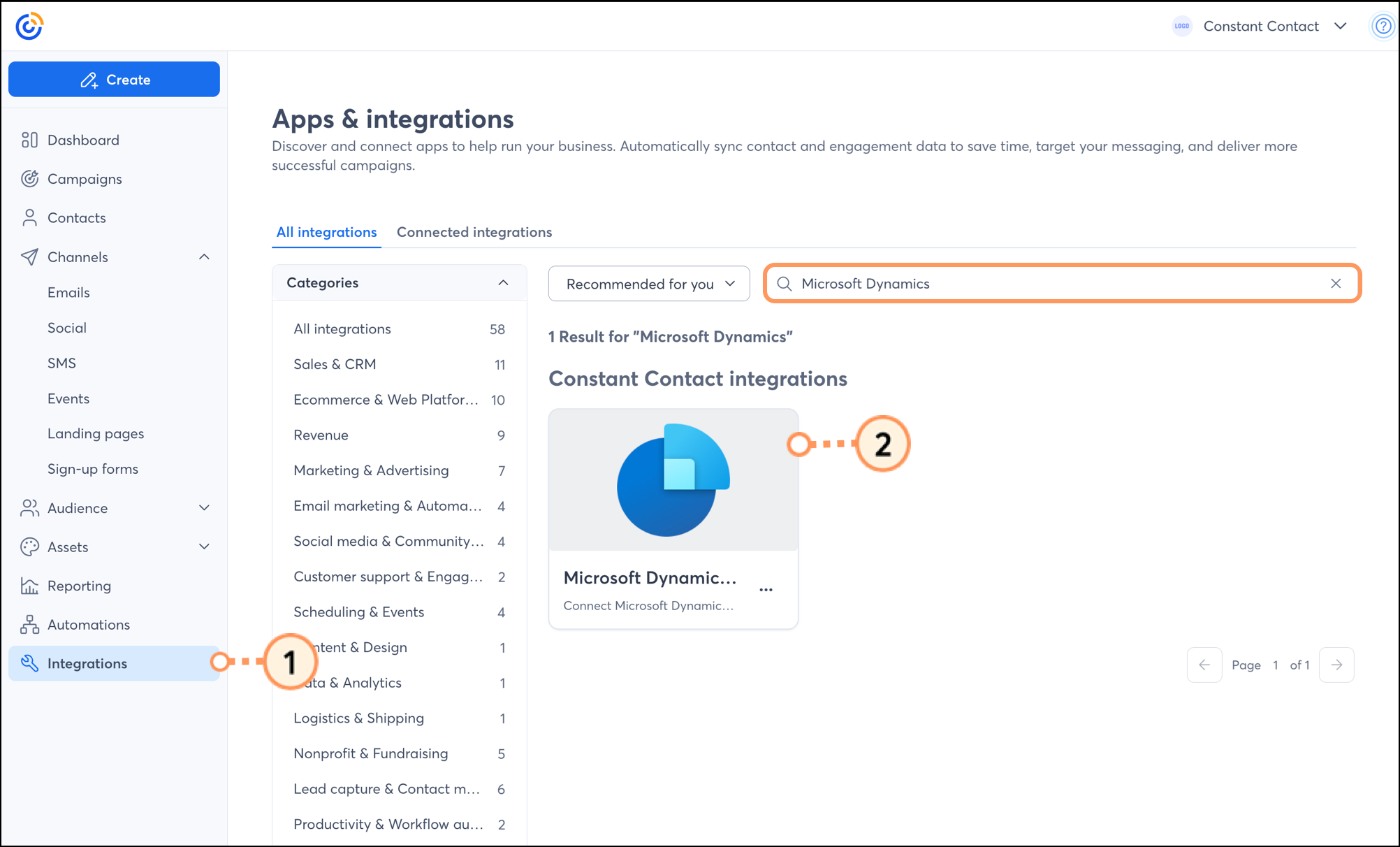Click the Dashboard sidebar icon
Viewport: 1400px width, 847px height.
[29, 140]
